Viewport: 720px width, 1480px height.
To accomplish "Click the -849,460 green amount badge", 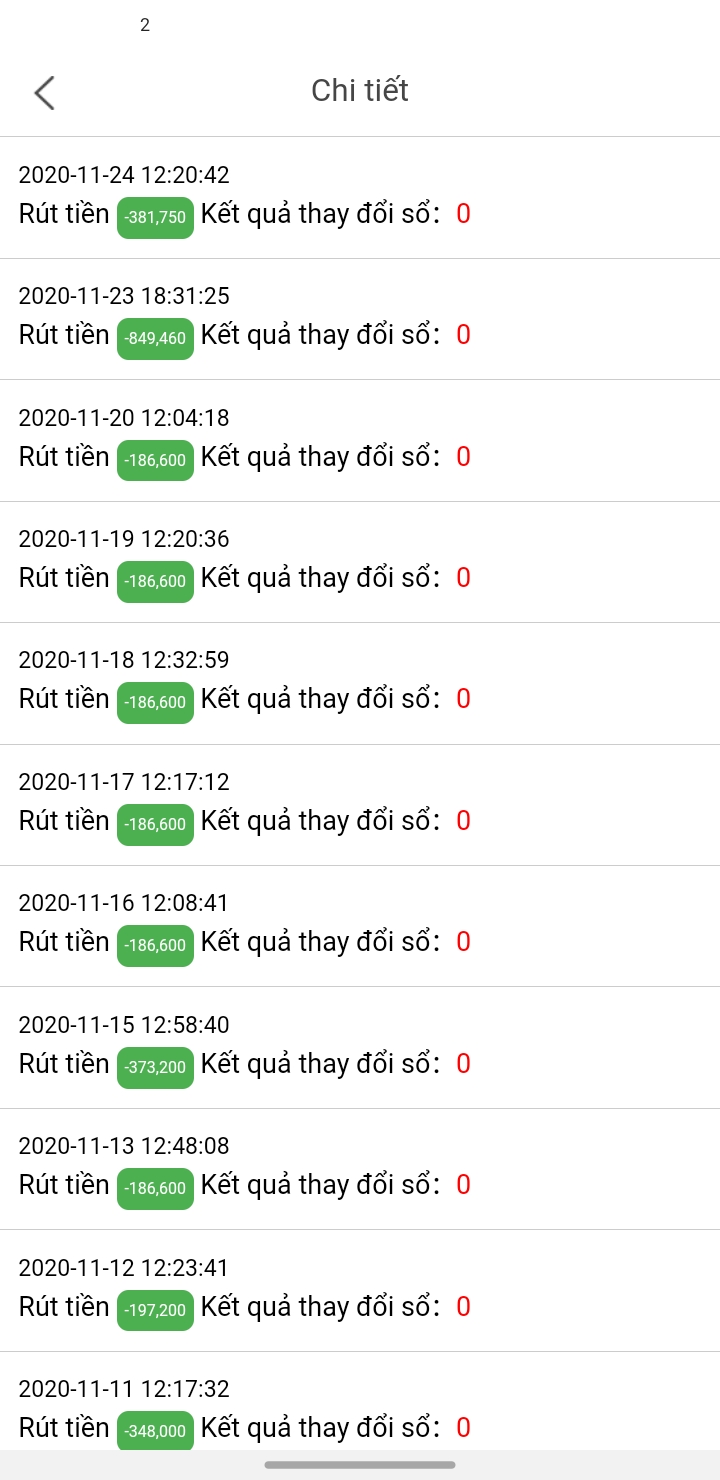I will click(155, 338).
